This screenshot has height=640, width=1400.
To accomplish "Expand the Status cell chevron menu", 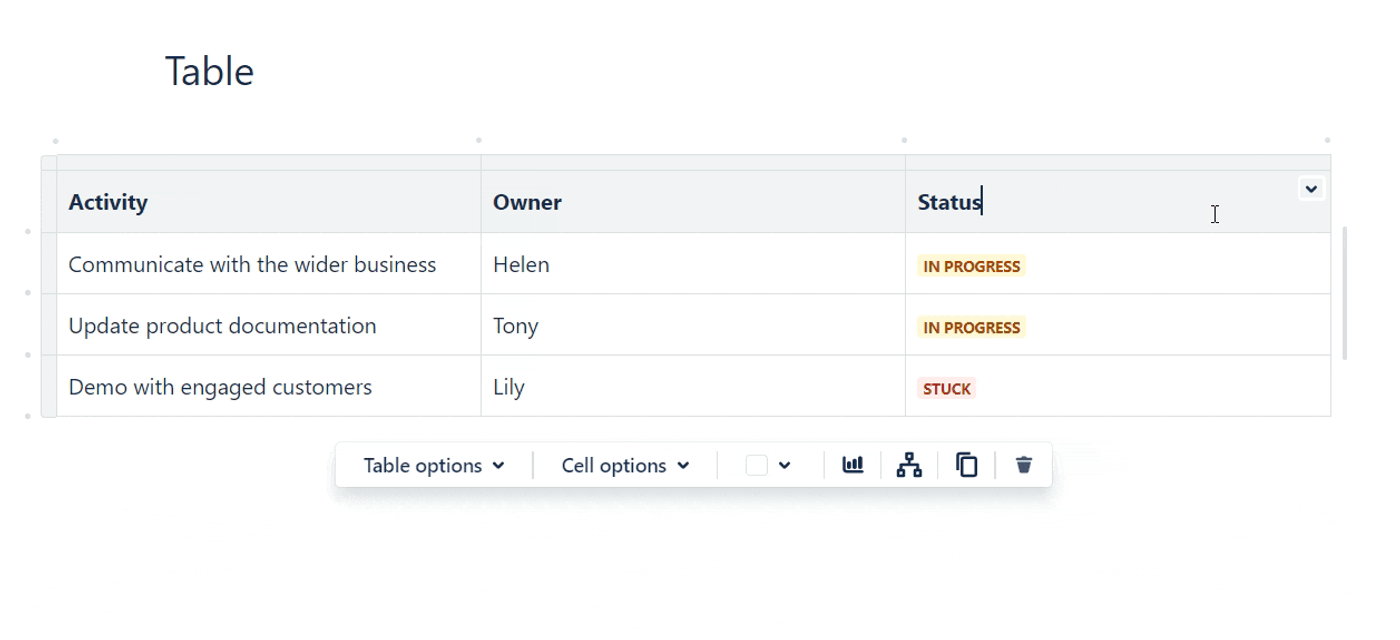I will 1311,189.
